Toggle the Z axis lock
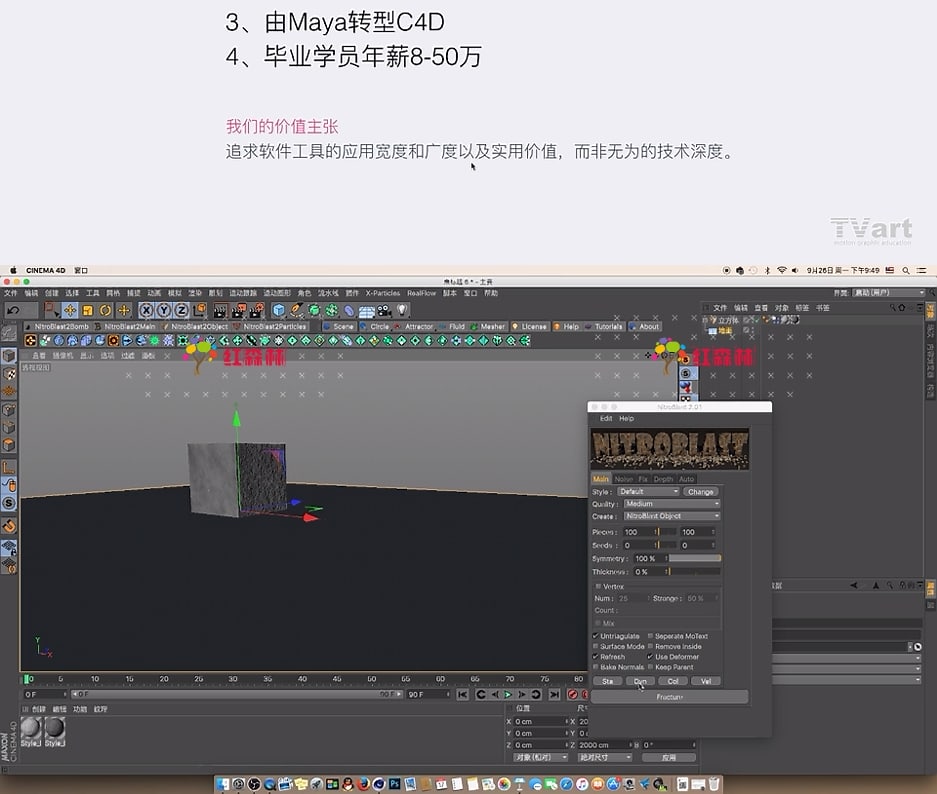 click(x=182, y=310)
